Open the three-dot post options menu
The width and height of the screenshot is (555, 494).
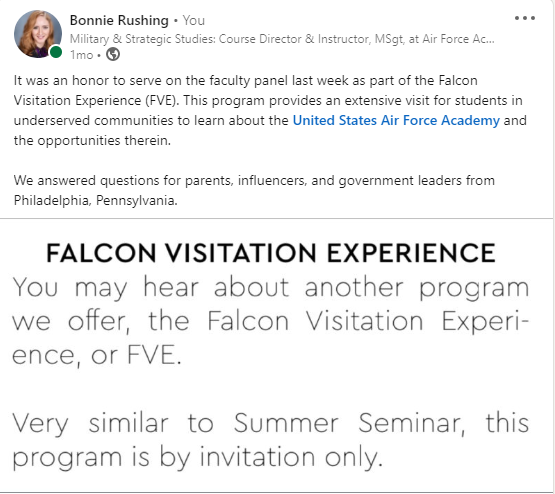(525, 18)
